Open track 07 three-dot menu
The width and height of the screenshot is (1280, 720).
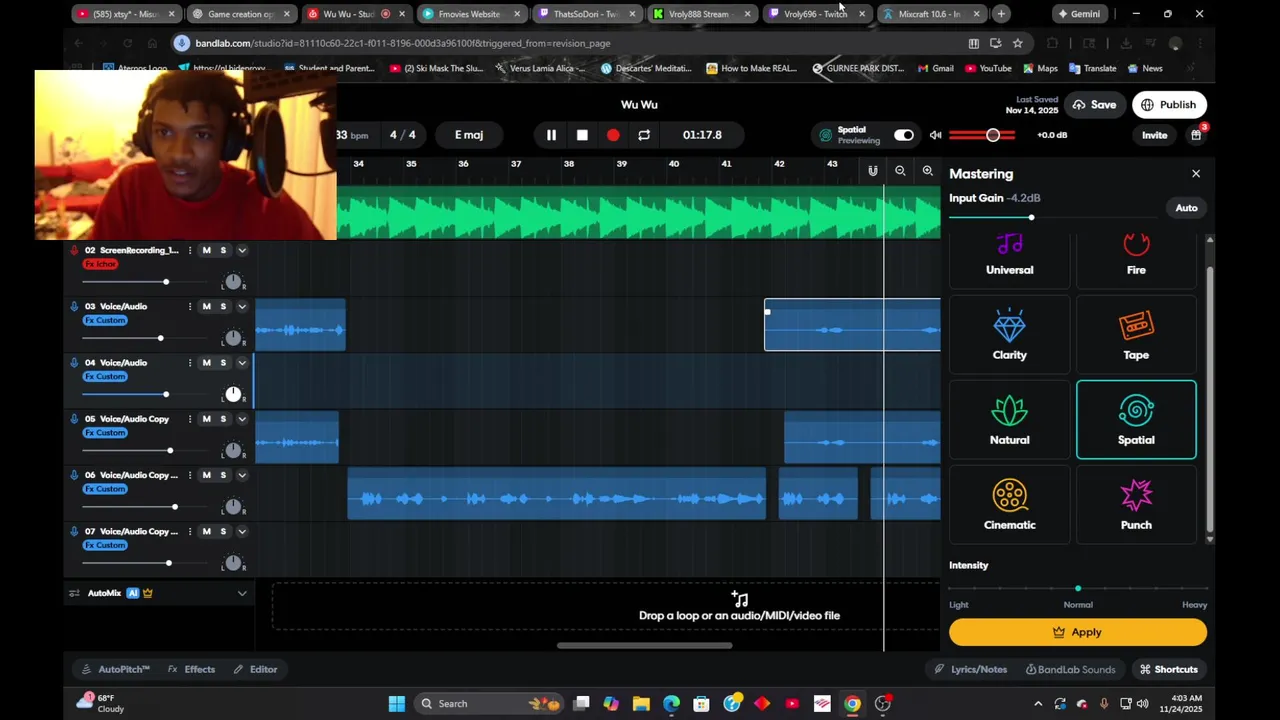(x=189, y=531)
